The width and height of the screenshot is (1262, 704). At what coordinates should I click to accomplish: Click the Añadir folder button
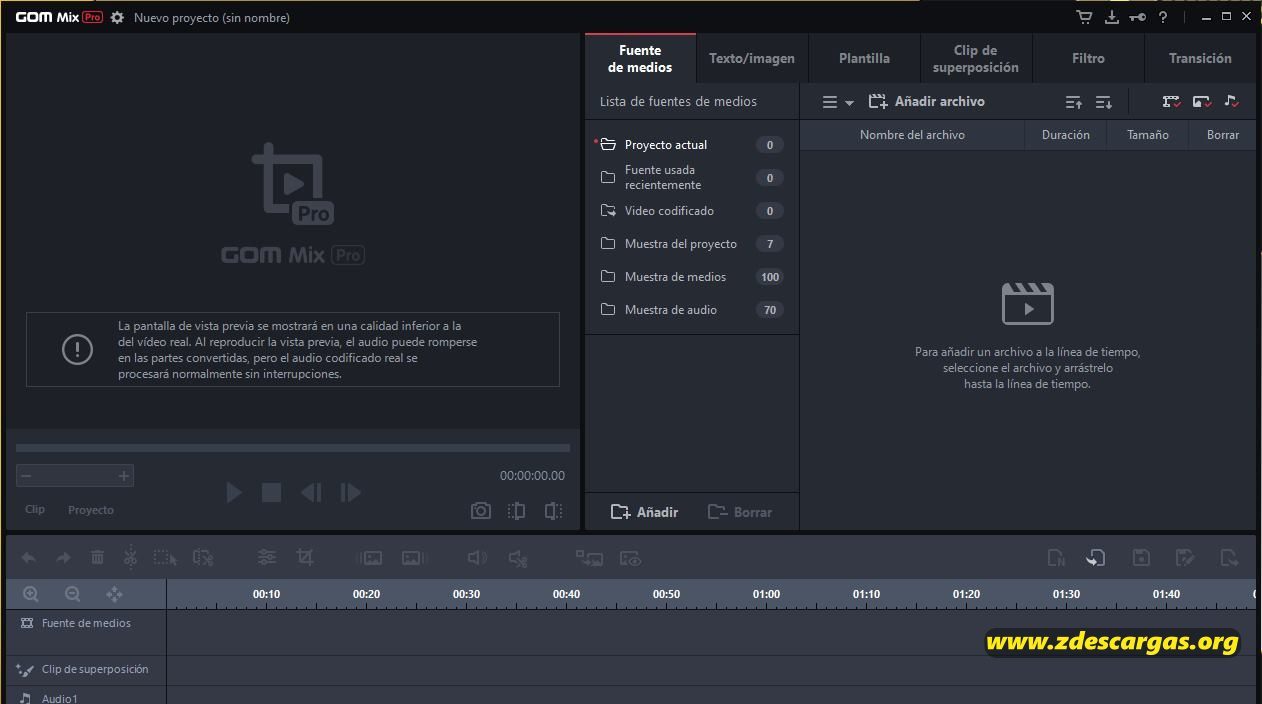(644, 512)
